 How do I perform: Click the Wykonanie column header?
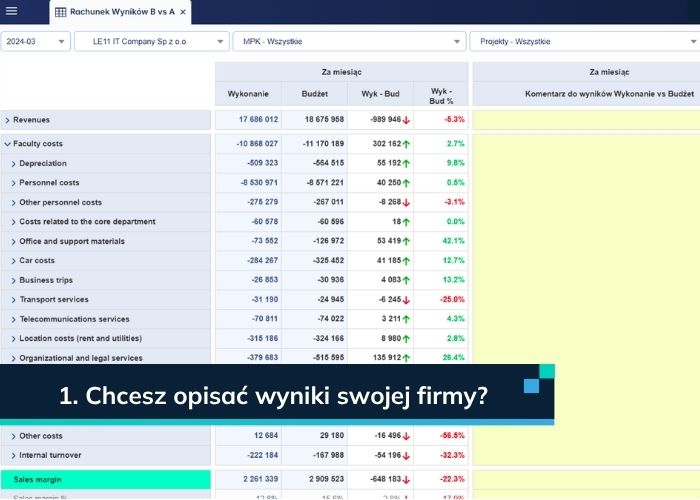248,94
